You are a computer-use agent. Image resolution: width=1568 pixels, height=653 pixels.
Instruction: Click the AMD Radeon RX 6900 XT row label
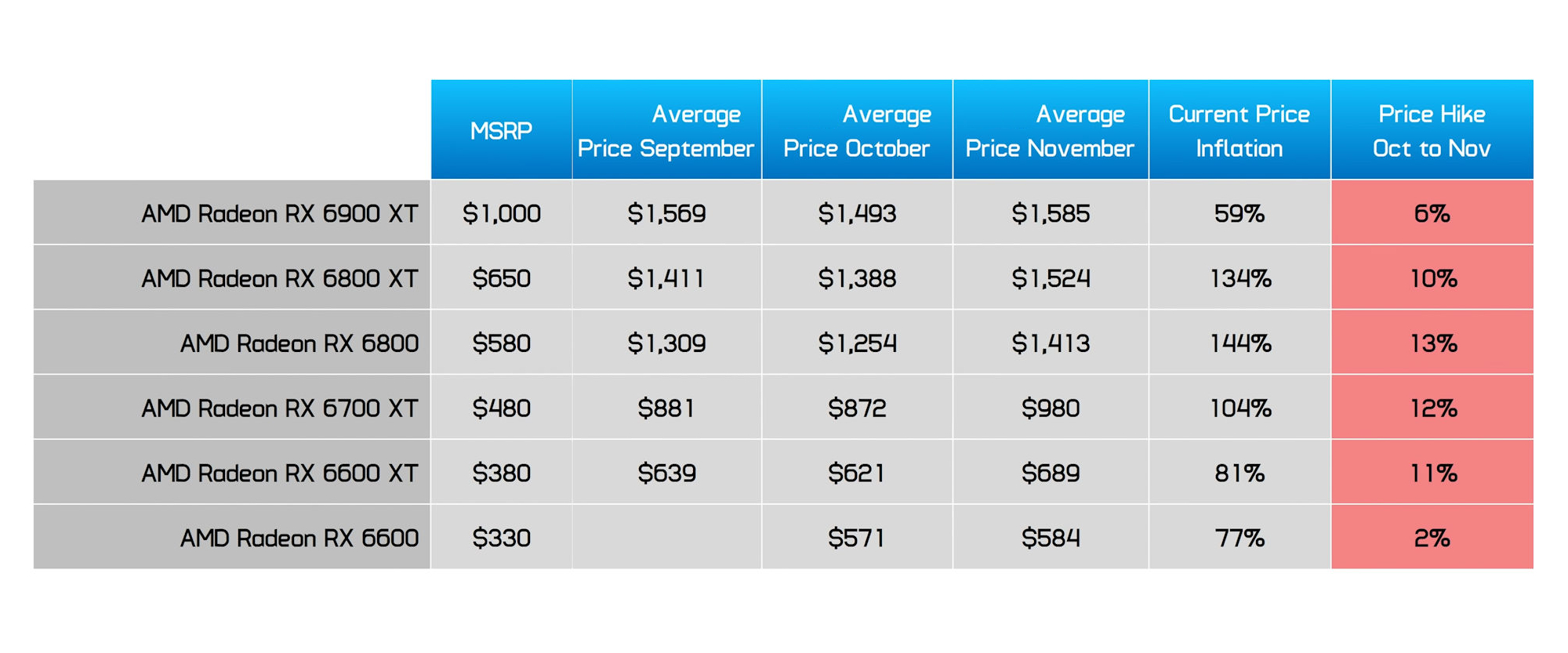pos(279,213)
